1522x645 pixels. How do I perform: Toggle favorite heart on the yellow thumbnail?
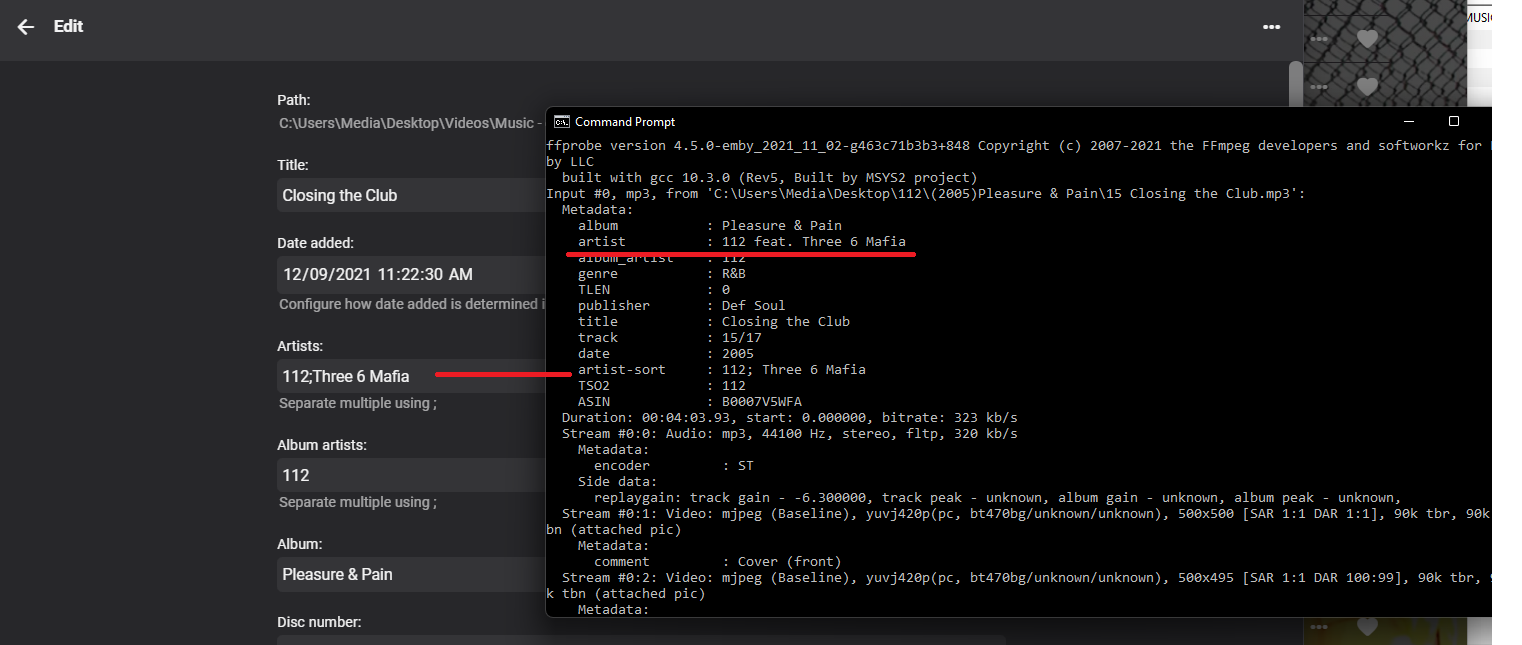pyautogui.click(x=1367, y=628)
